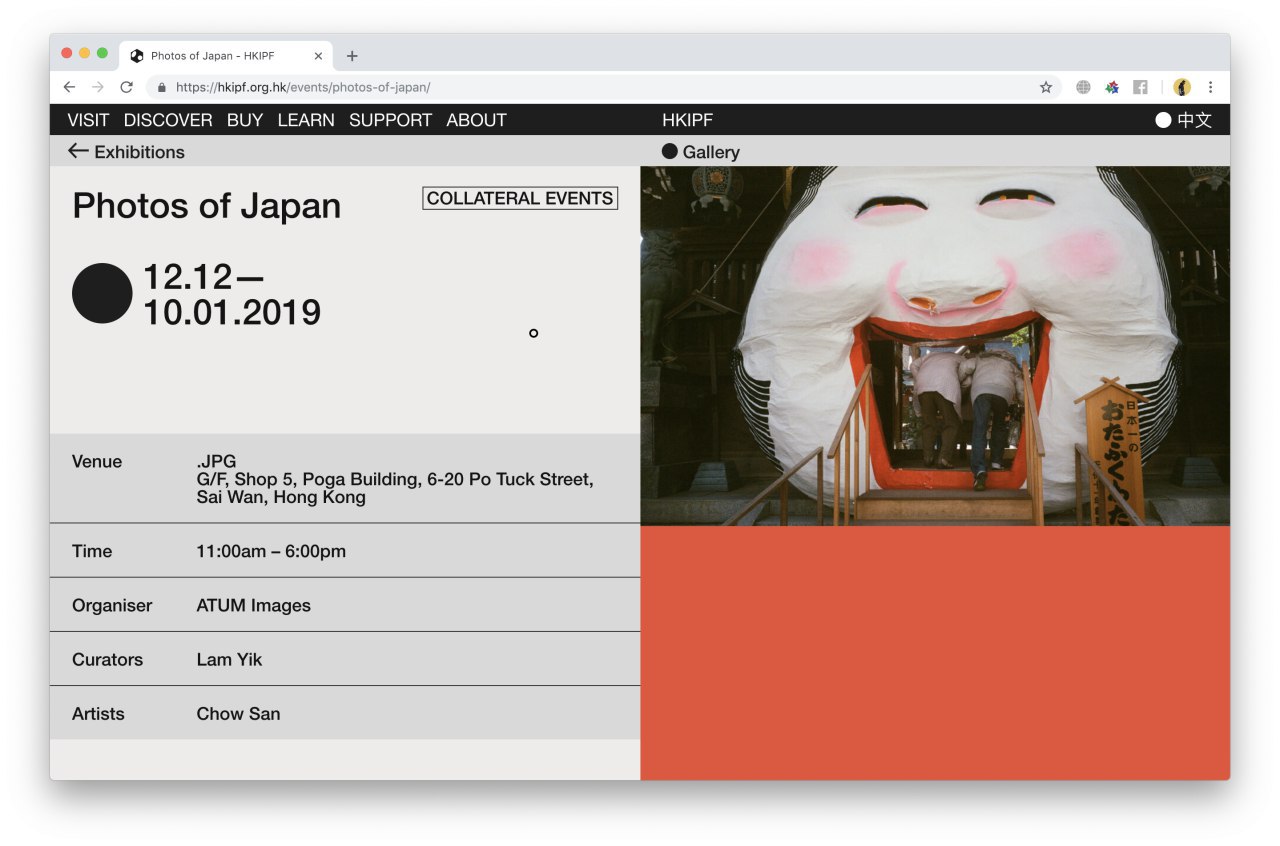Click the padlock site info icon

tap(161, 87)
